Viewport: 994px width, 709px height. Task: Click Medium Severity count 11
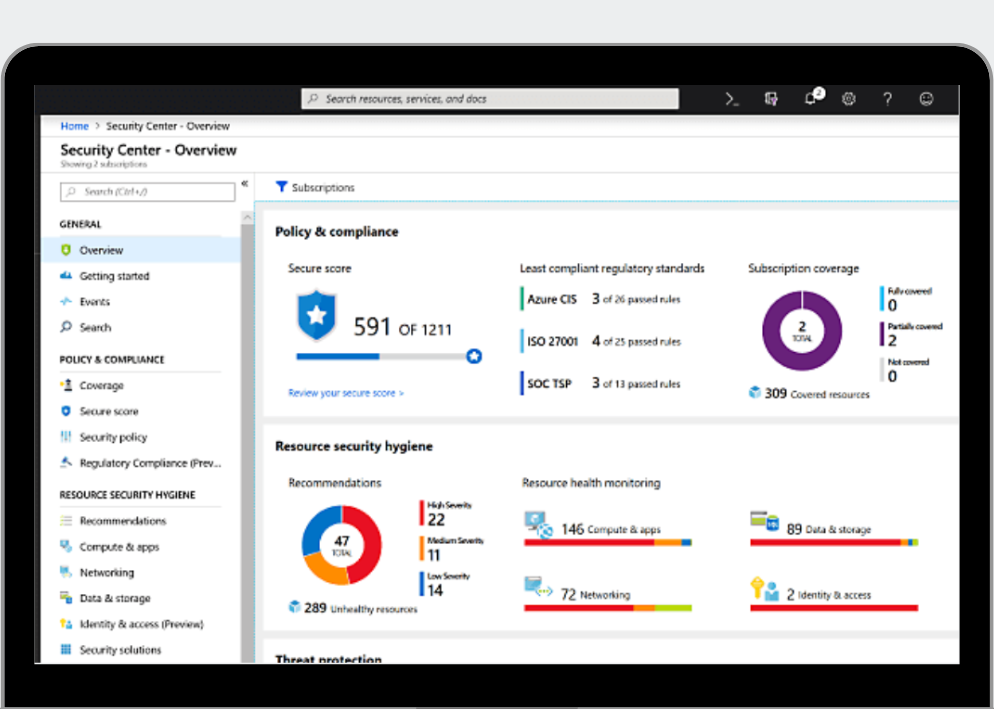(x=434, y=555)
